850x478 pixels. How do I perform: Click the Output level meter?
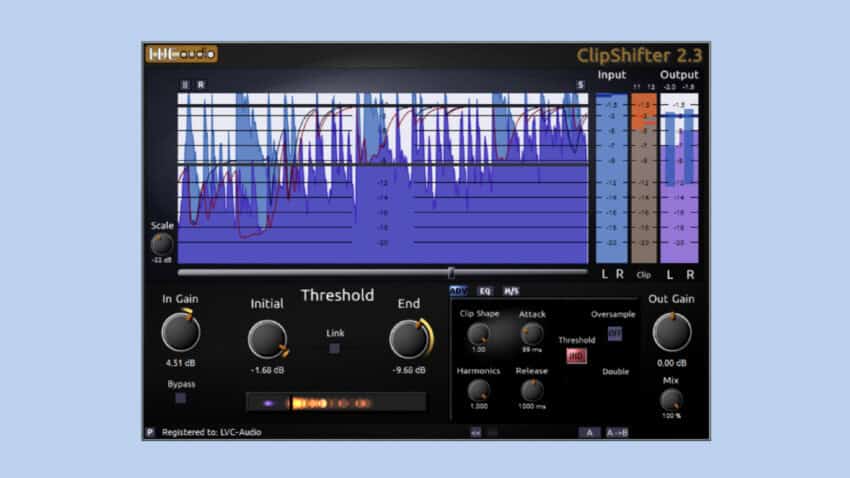pyautogui.click(x=679, y=178)
